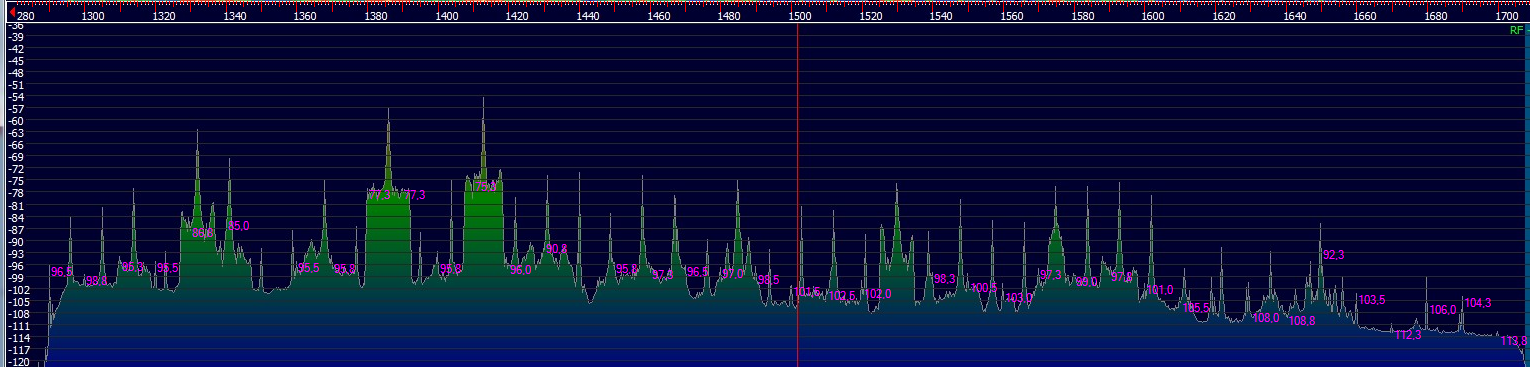The image size is (1530, 367).
Task: Tune to 1300 on the frequency scale
Action: pyautogui.click(x=93, y=17)
